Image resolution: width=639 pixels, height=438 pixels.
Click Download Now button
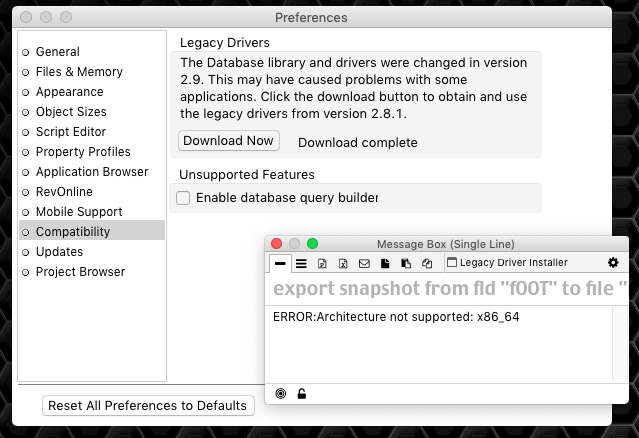click(229, 141)
